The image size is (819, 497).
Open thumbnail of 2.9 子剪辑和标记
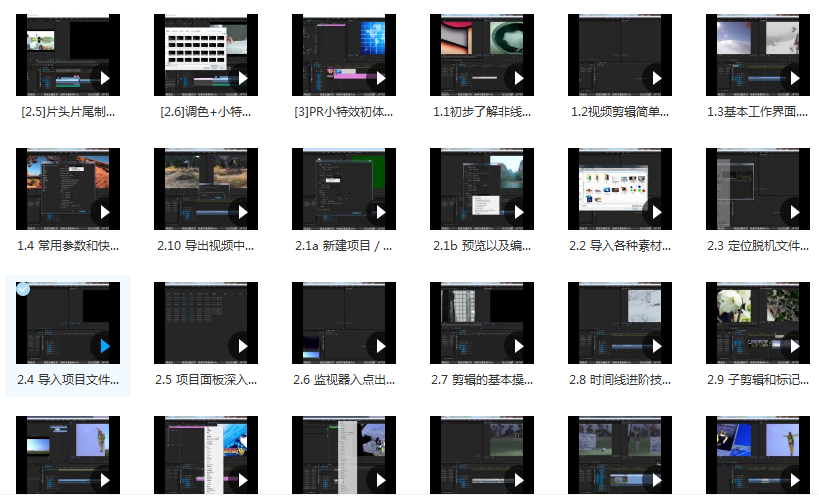click(757, 323)
